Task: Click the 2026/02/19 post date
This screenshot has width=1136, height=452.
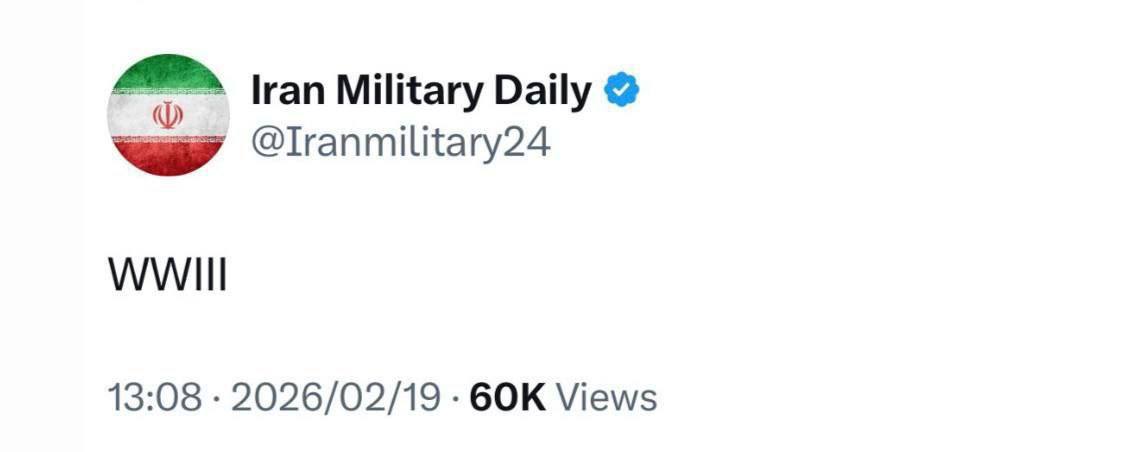Action: click(336, 397)
